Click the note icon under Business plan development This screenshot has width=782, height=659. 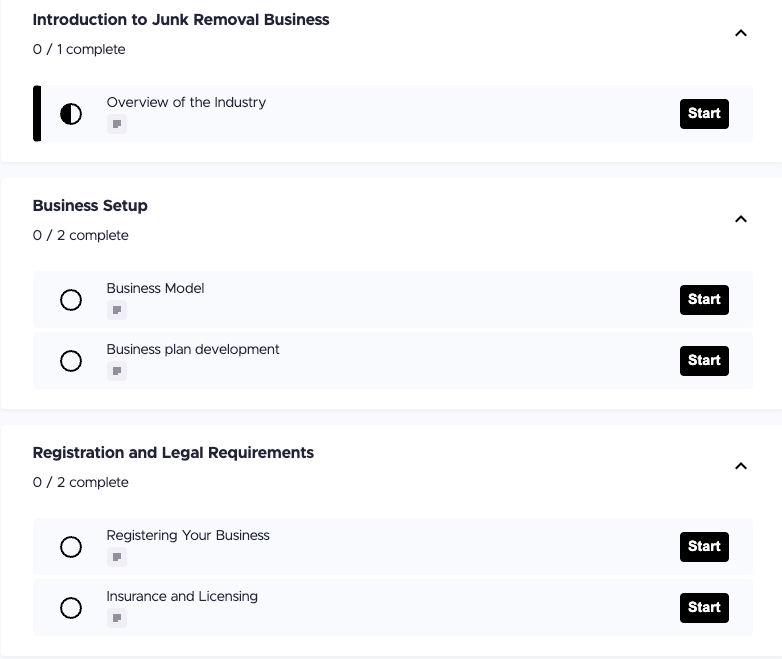pyautogui.click(x=117, y=372)
